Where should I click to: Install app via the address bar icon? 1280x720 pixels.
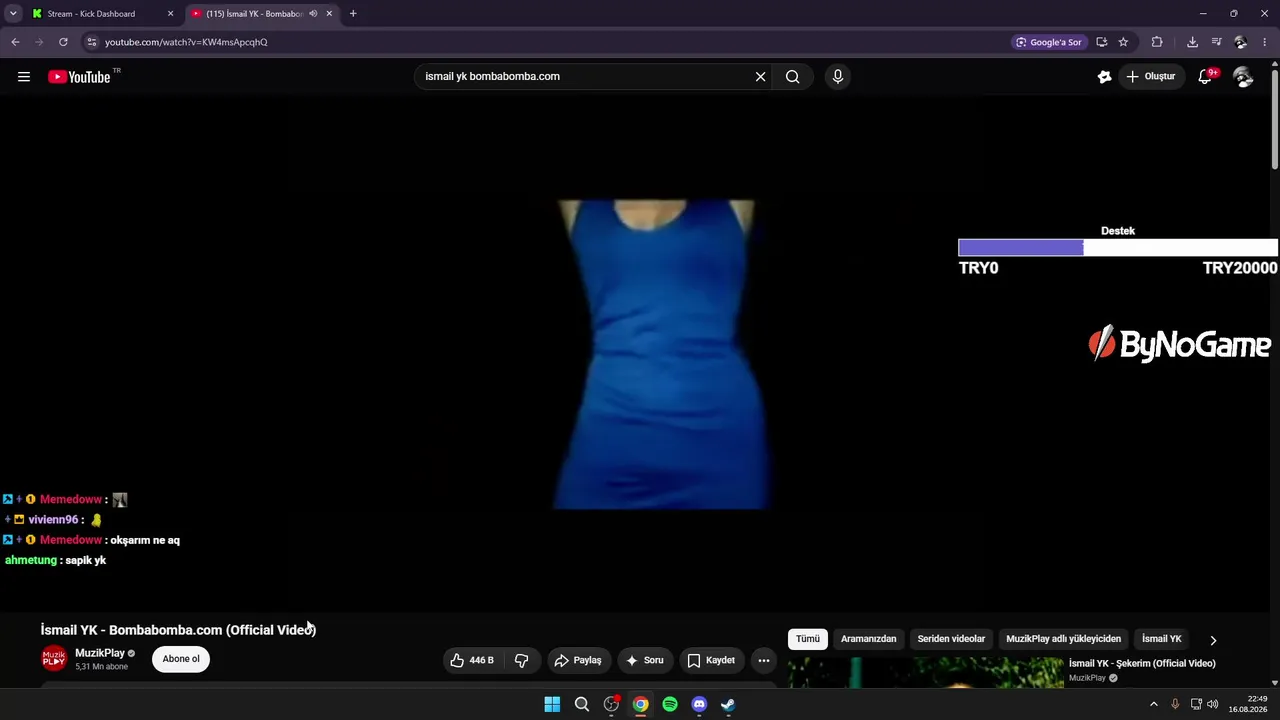coord(1101,42)
